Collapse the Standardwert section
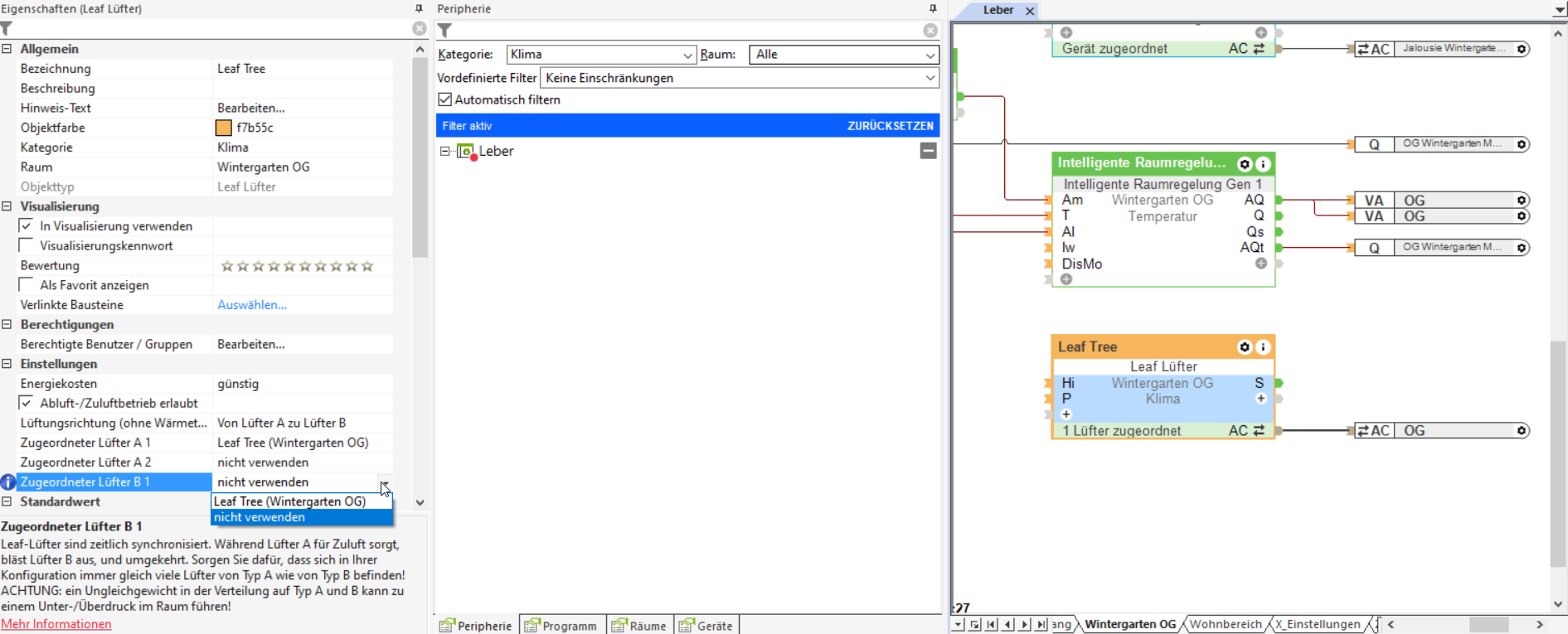The image size is (1568, 634). 7,501
